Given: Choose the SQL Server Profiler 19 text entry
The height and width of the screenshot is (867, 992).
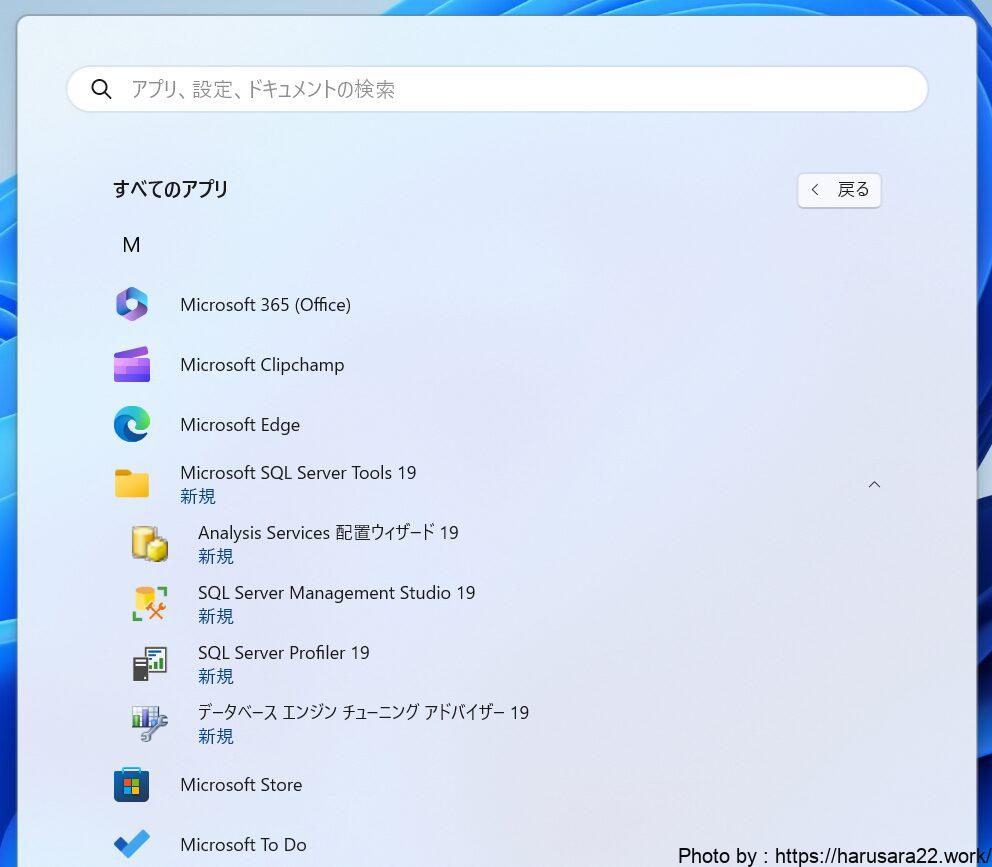Looking at the screenshot, I should coord(283,653).
